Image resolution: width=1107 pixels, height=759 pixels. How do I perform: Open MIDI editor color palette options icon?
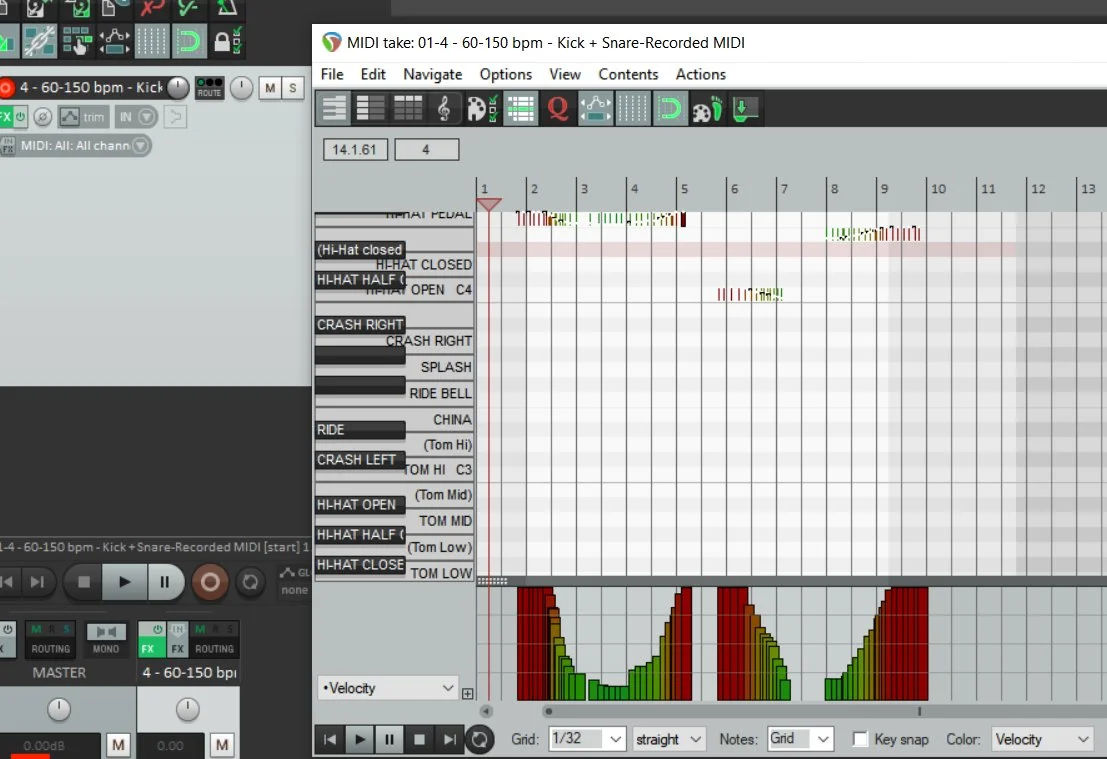pos(482,109)
